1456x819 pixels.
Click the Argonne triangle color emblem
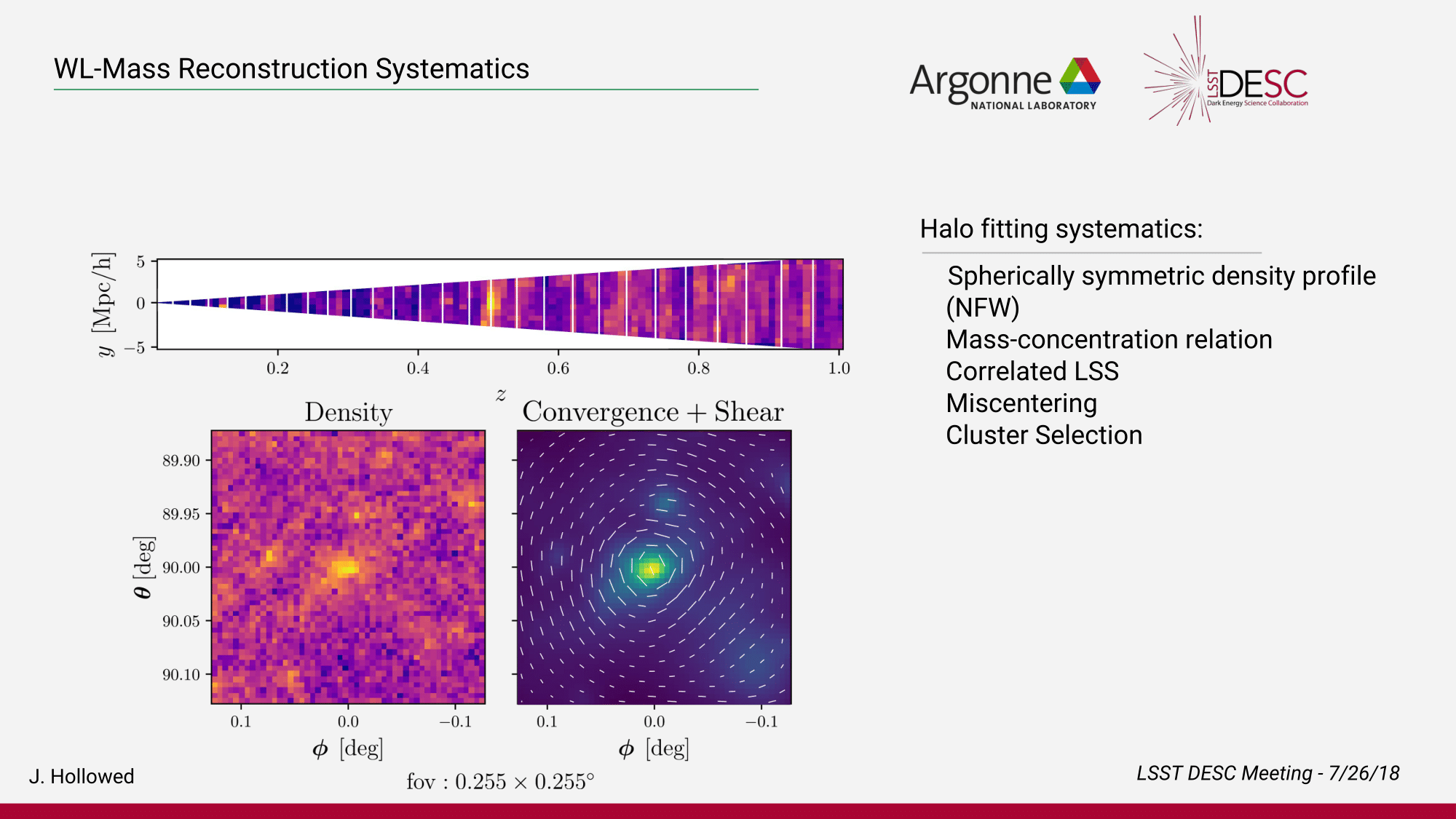pos(1080,76)
